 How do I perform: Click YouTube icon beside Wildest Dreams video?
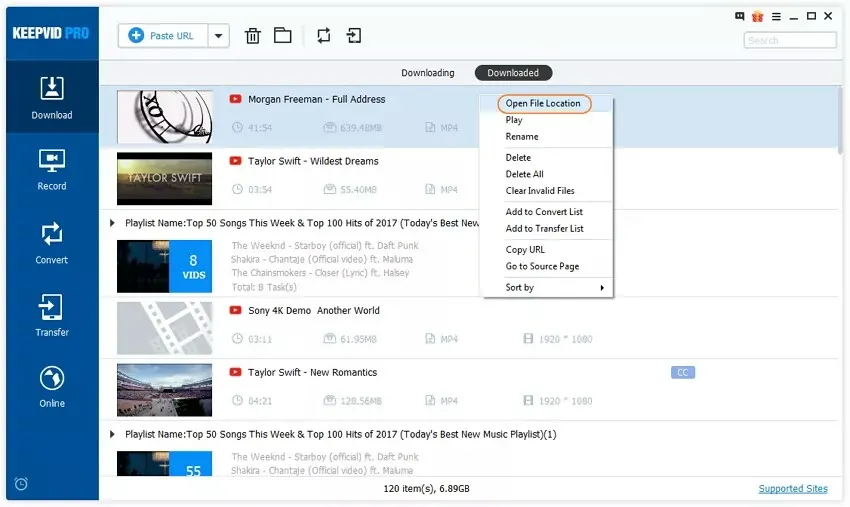click(235, 161)
